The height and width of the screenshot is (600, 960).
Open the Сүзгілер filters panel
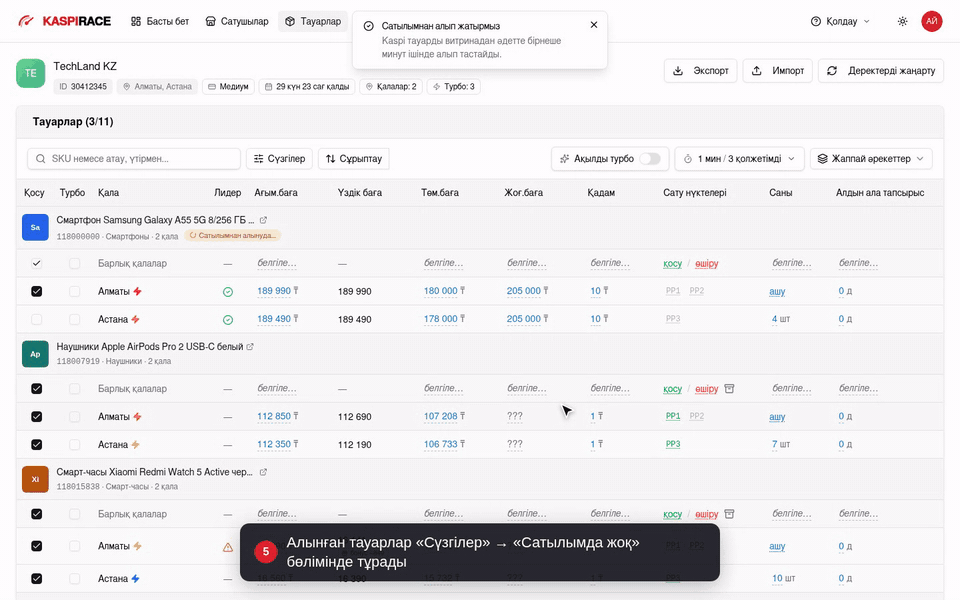point(279,159)
